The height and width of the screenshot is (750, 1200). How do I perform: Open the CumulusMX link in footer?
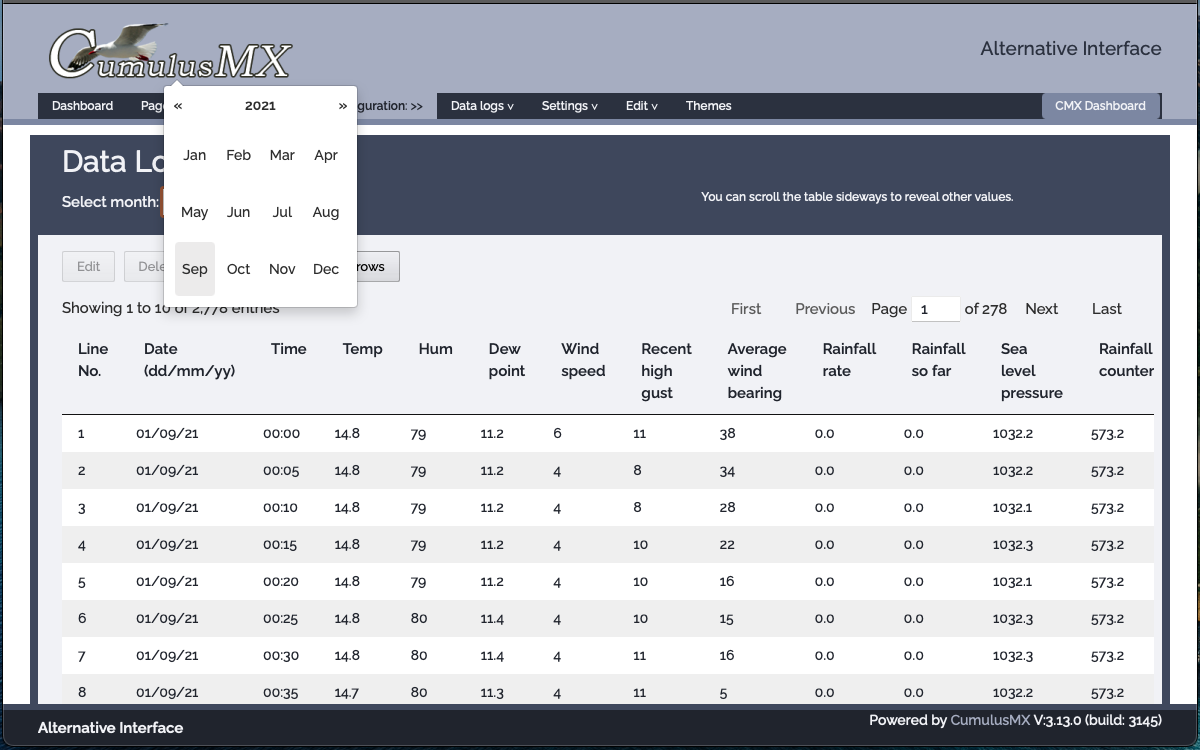pyautogui.click(x=989, y=720)
